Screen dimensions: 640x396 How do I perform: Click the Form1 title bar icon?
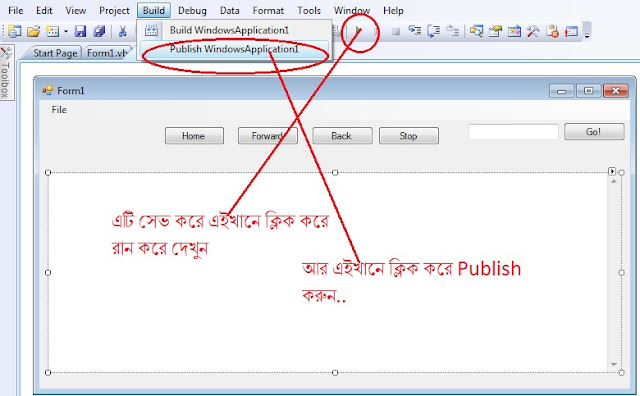[x=47, y=91]
